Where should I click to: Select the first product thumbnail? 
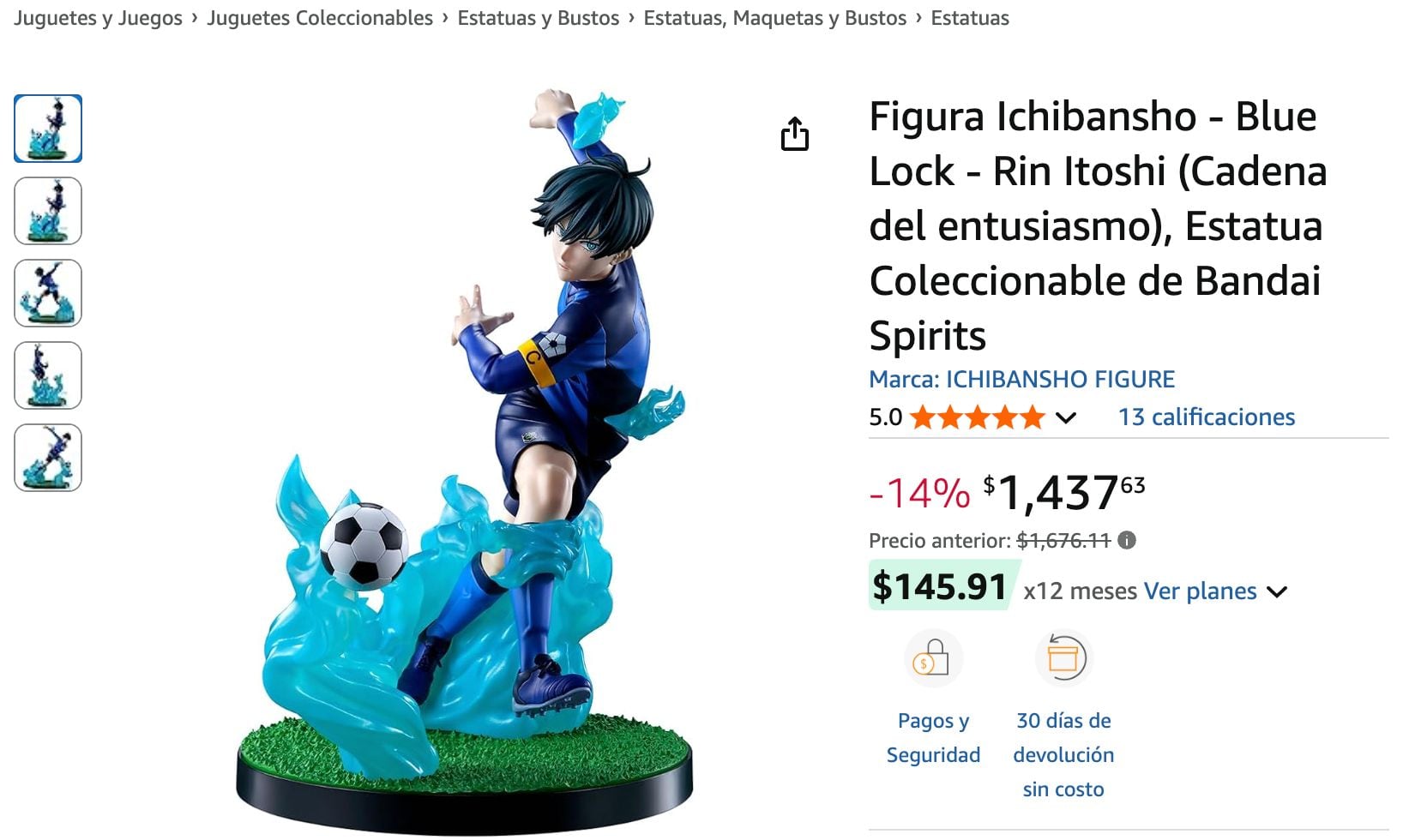[48, 129]
